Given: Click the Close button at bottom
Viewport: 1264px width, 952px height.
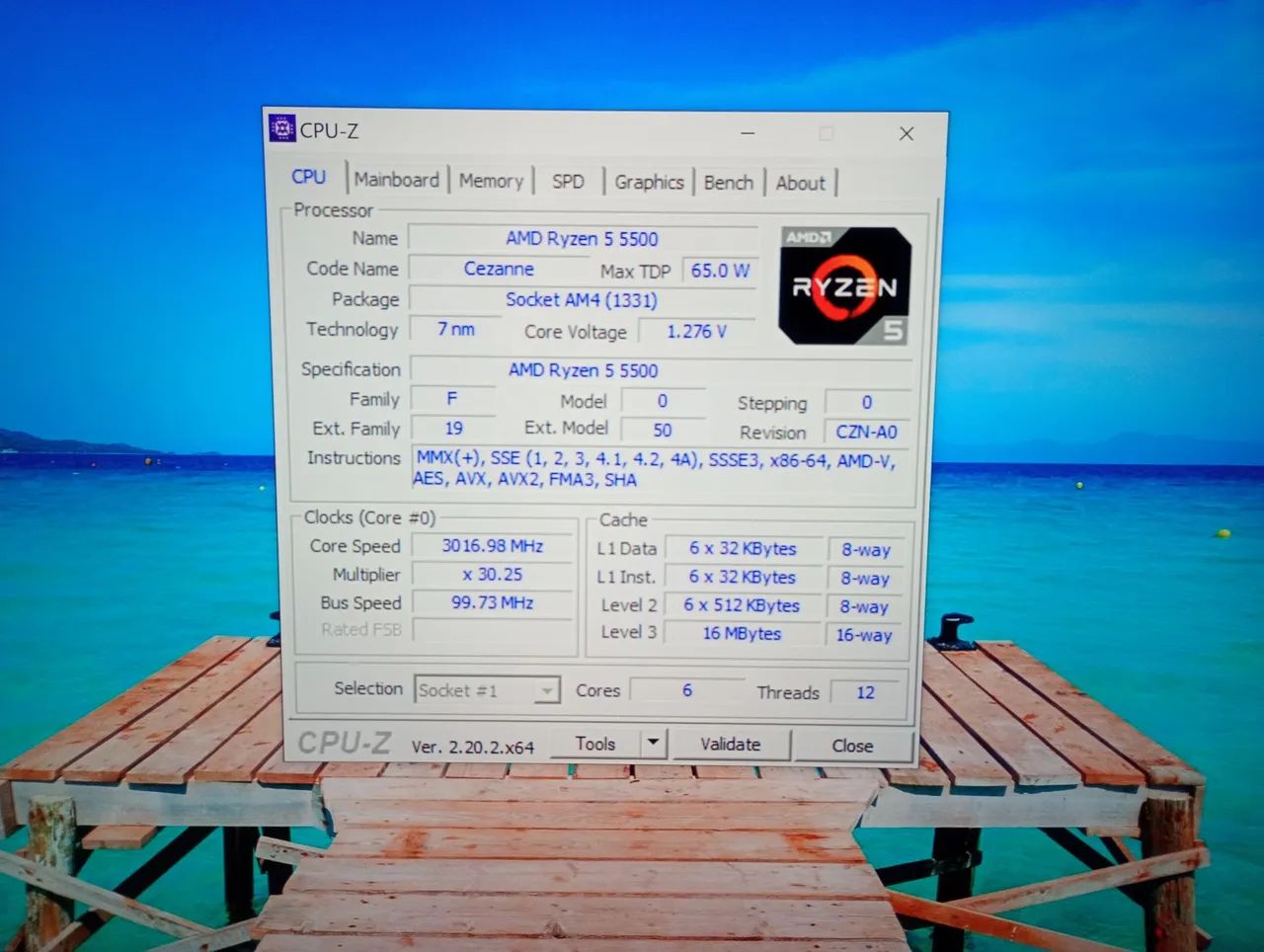Looking at the screenshot, I should (x=852, y=746).
